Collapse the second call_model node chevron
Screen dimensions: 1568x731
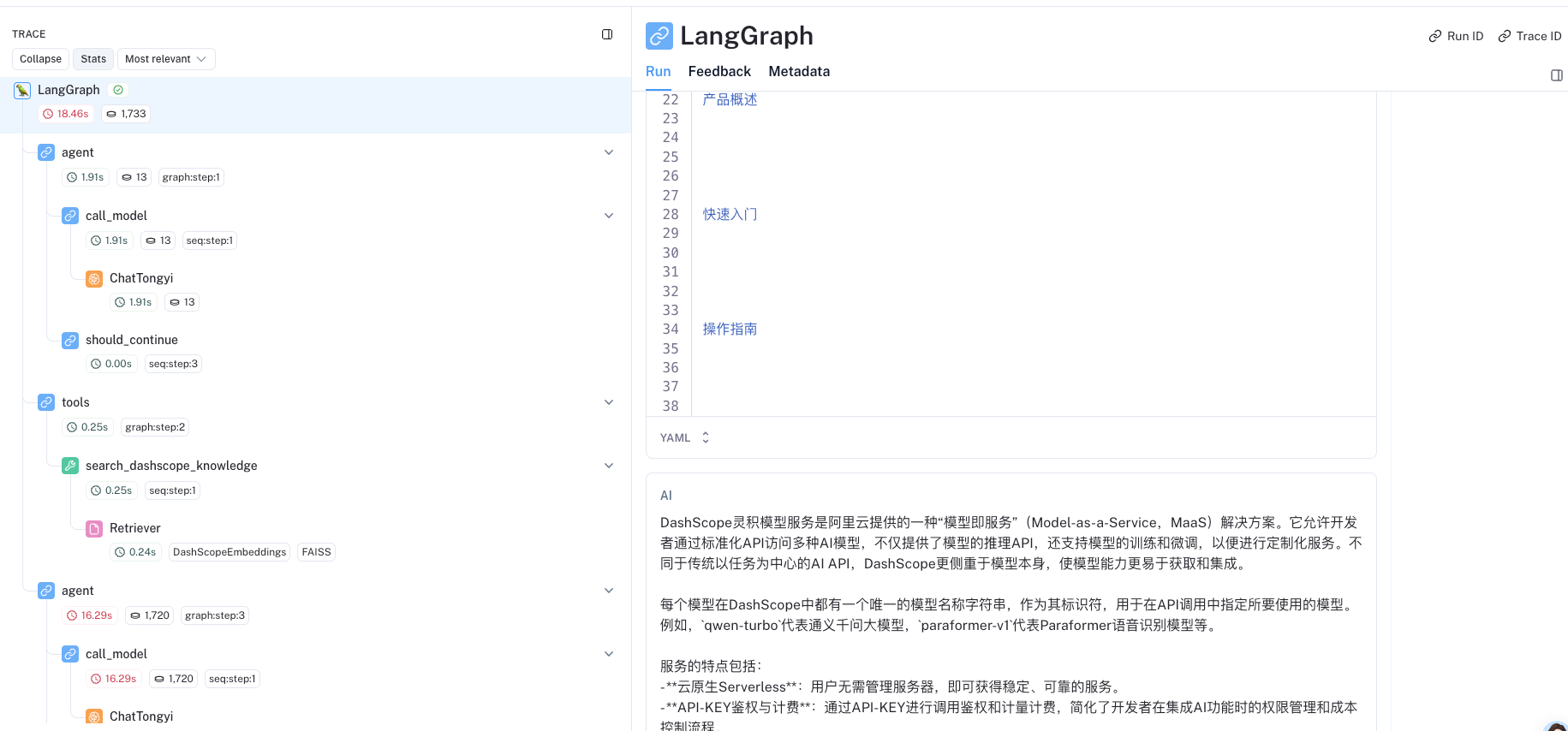click(609, 654)
